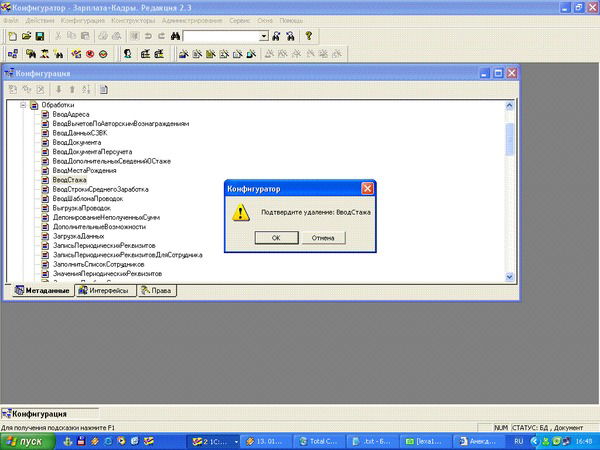Viewport: 600px width, 450px height.
Task: Select ВводАдреса in the tree
Action: 71,115
